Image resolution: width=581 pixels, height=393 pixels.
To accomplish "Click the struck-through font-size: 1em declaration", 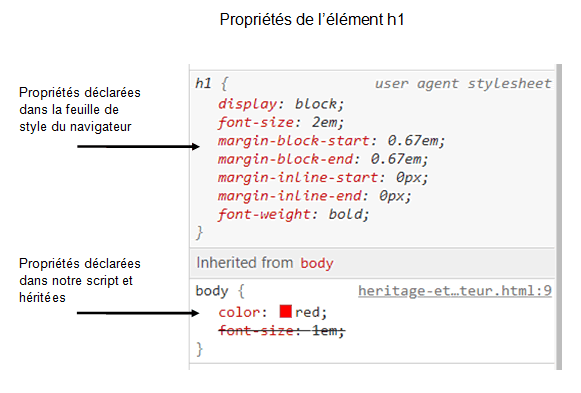I will coord(282,330).
